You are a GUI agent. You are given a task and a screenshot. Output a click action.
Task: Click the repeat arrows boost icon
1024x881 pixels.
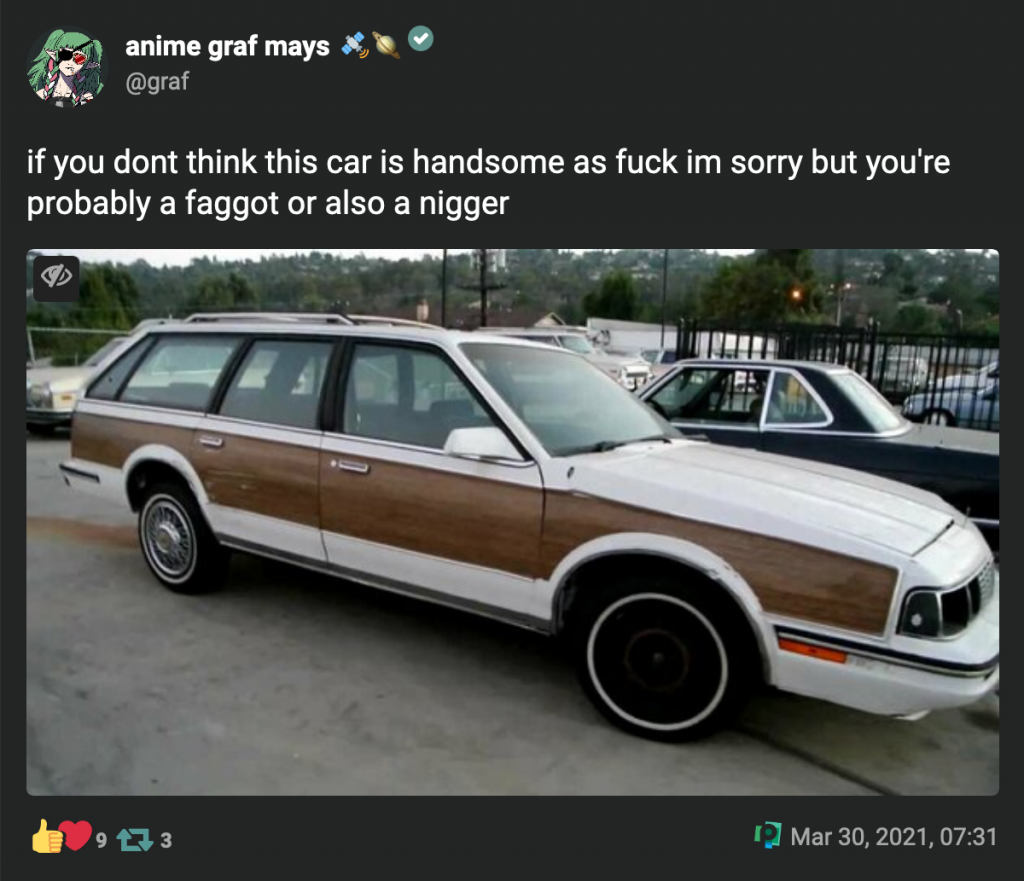coord(135,840)
